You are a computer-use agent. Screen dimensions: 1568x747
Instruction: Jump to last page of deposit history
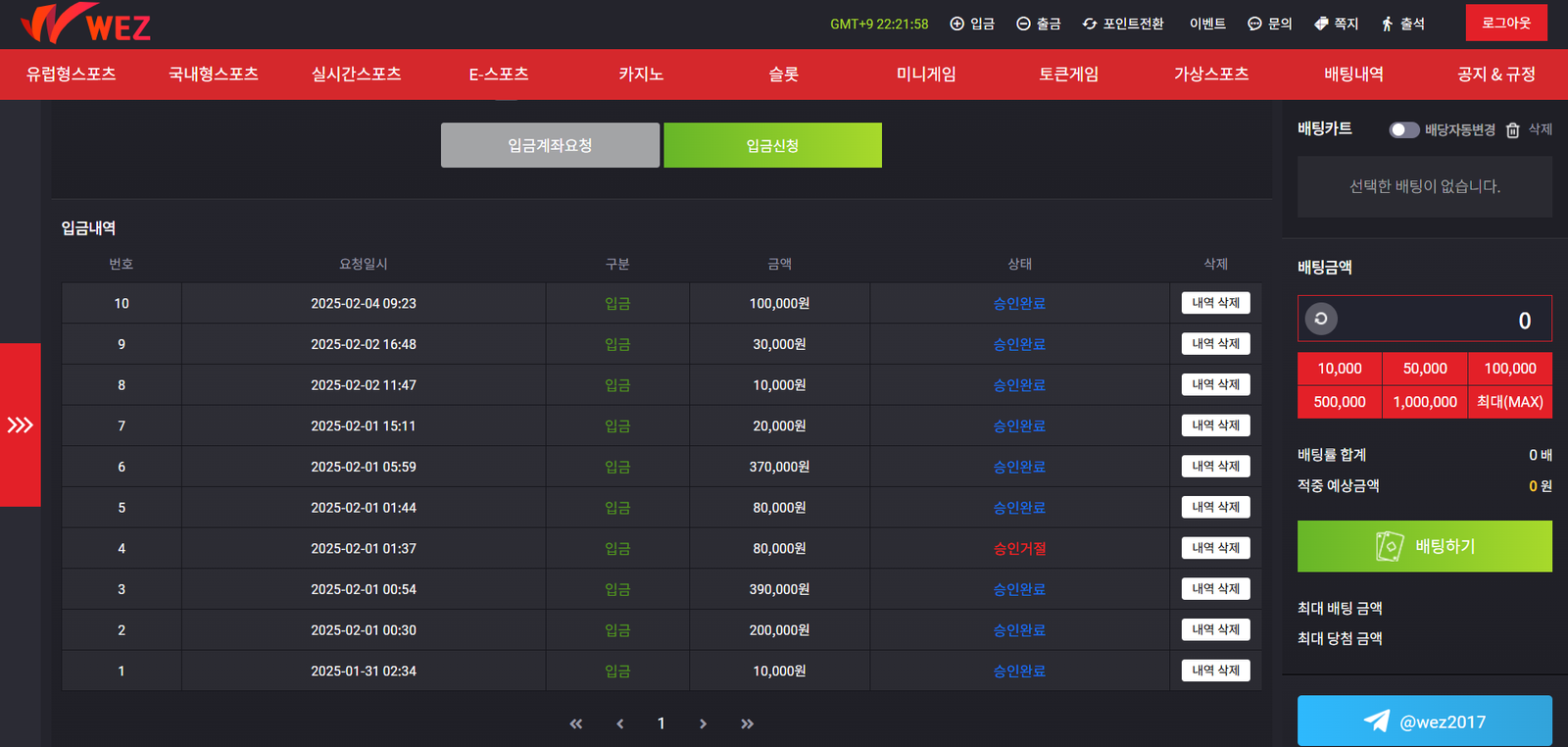pyautogui.click(x=747, y=723)
